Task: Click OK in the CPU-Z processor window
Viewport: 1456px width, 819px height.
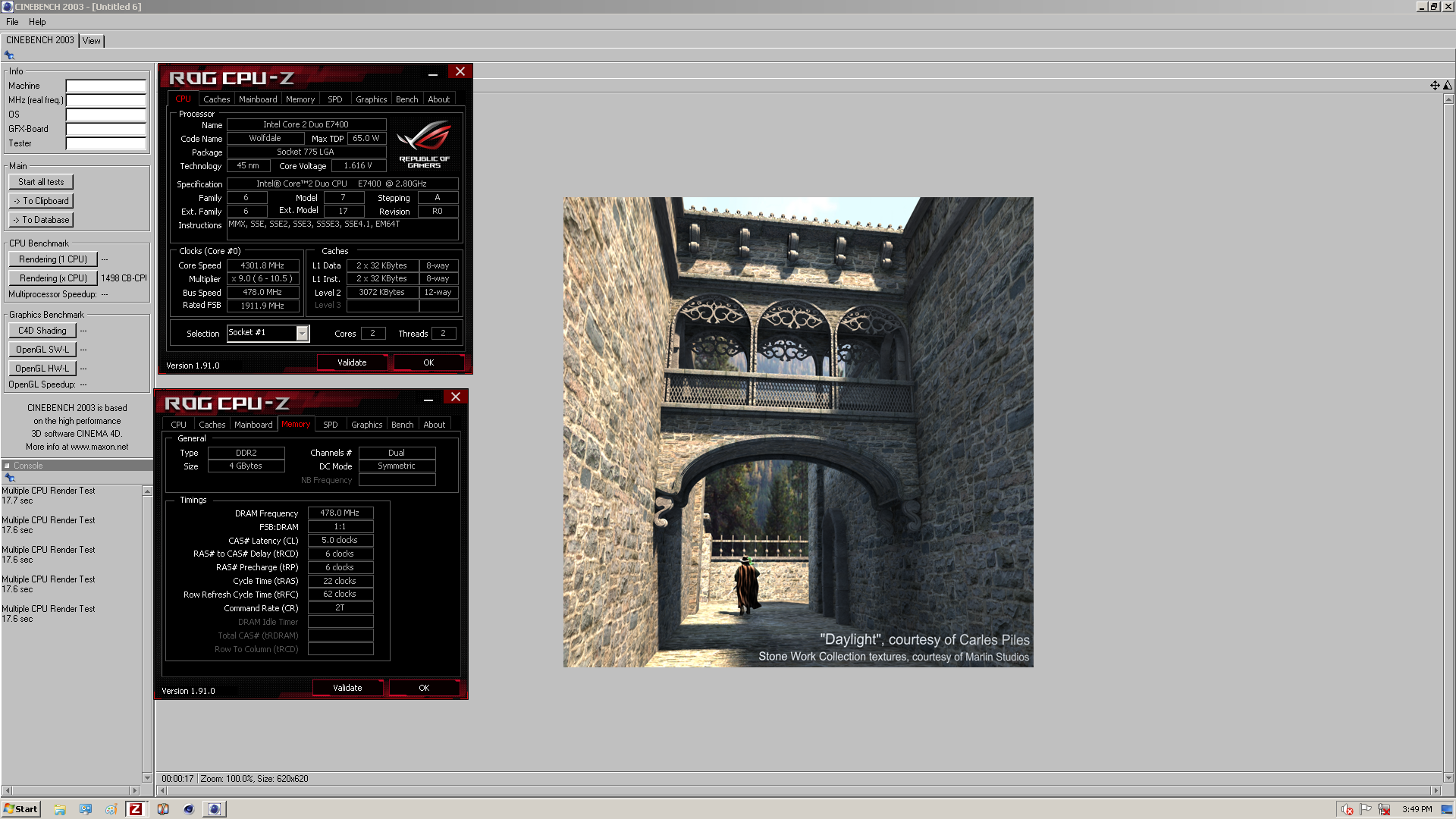Action: pos(428,362)
